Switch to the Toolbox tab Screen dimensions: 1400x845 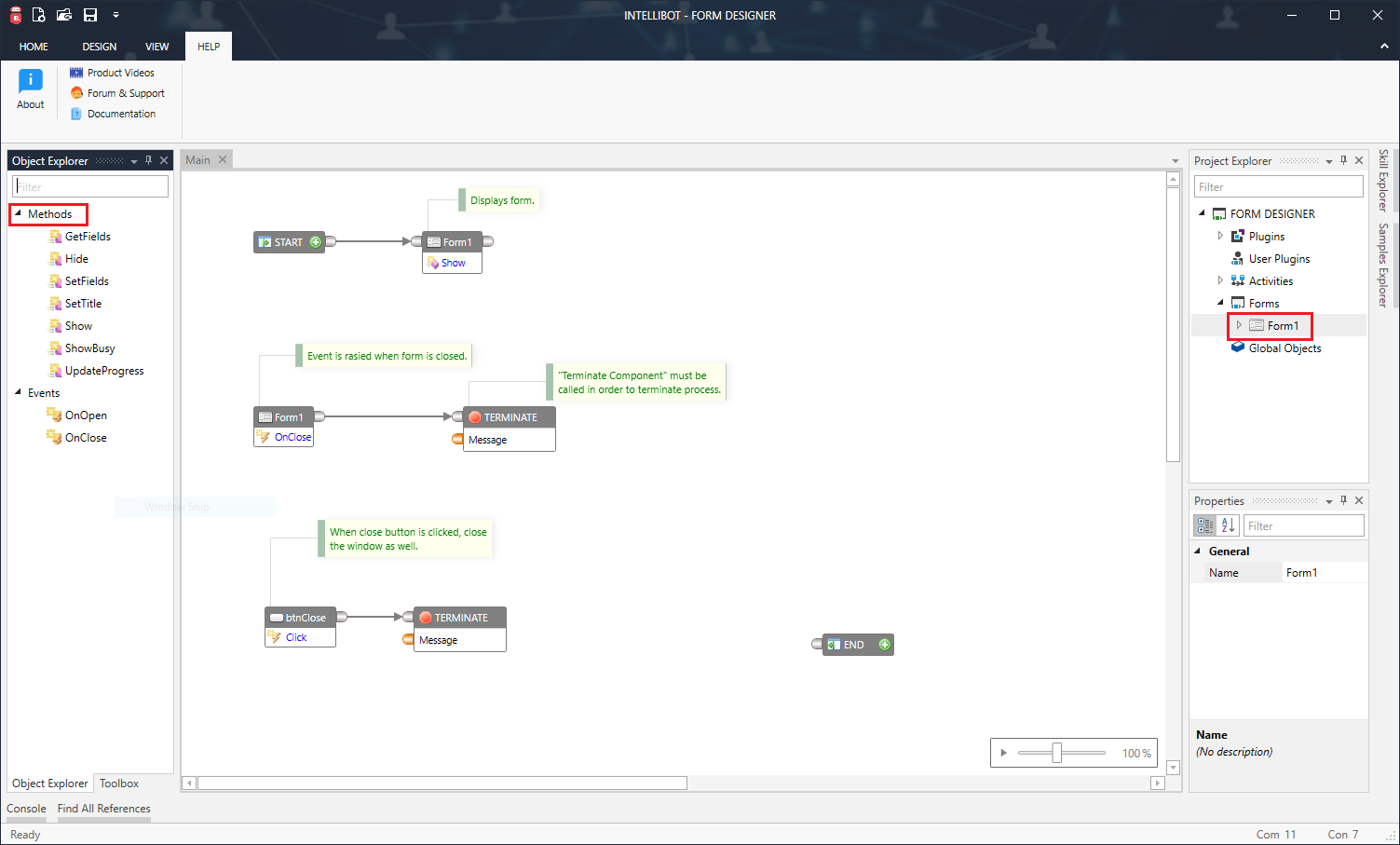point(118,784)
